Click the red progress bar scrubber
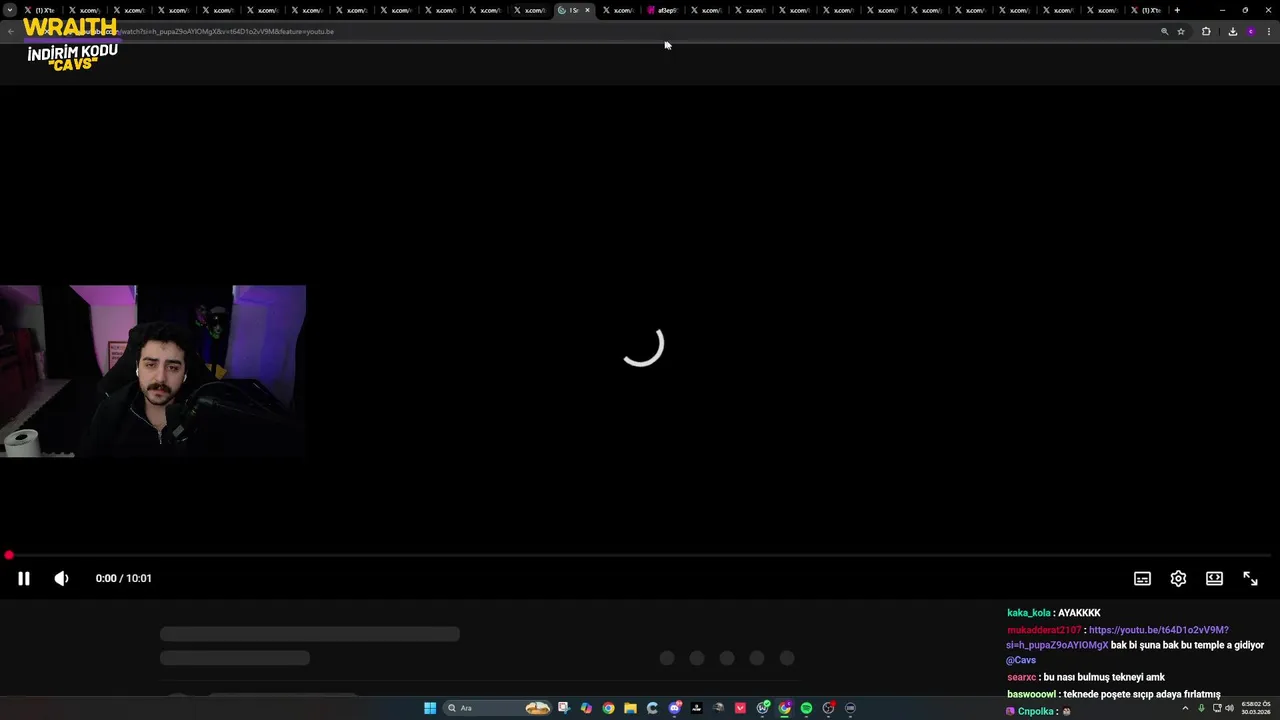This screenshot has height=720, width=1280. coord(8,555)
